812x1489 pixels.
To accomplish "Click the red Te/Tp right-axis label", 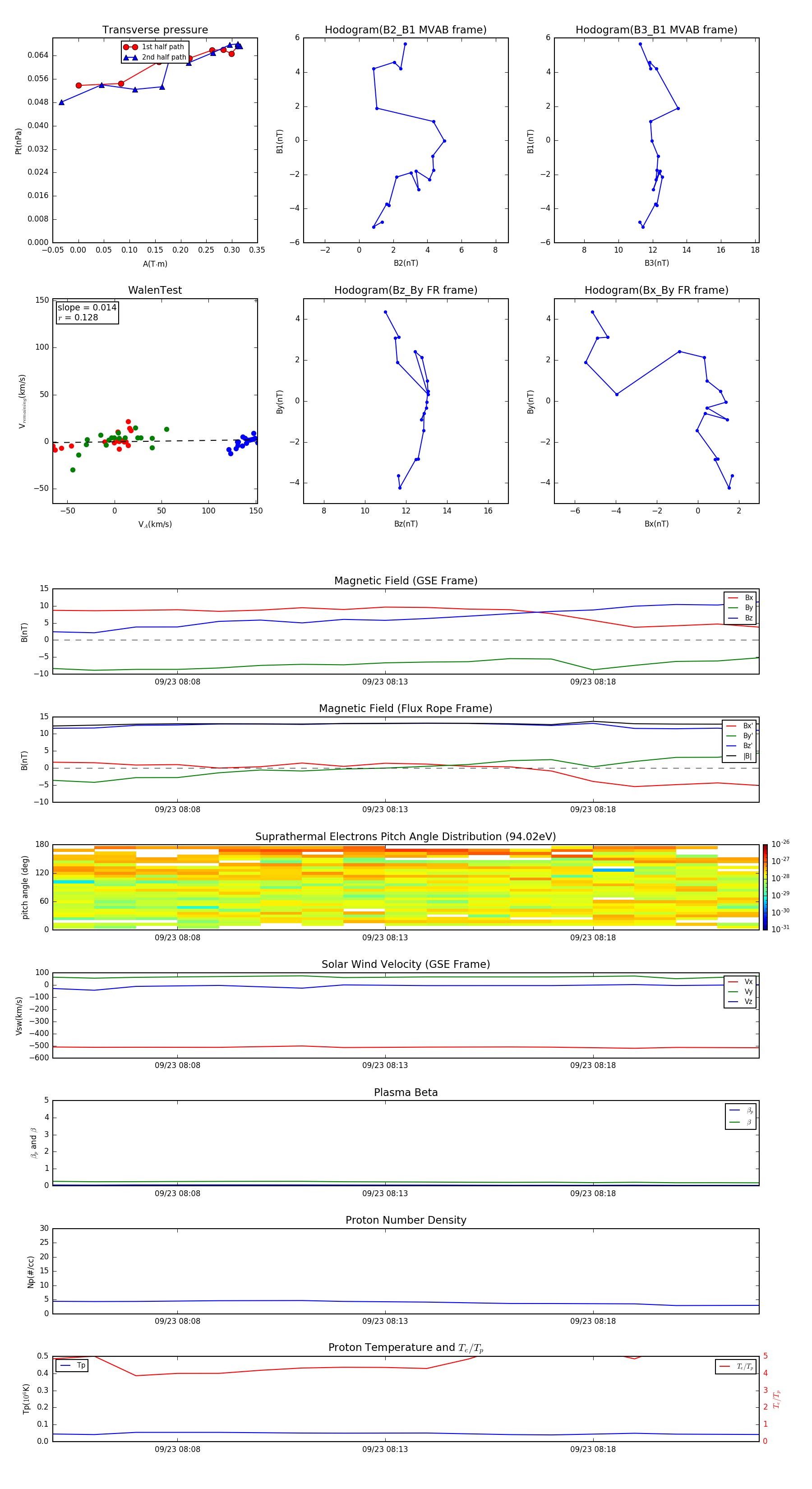I will [777, 1399].
